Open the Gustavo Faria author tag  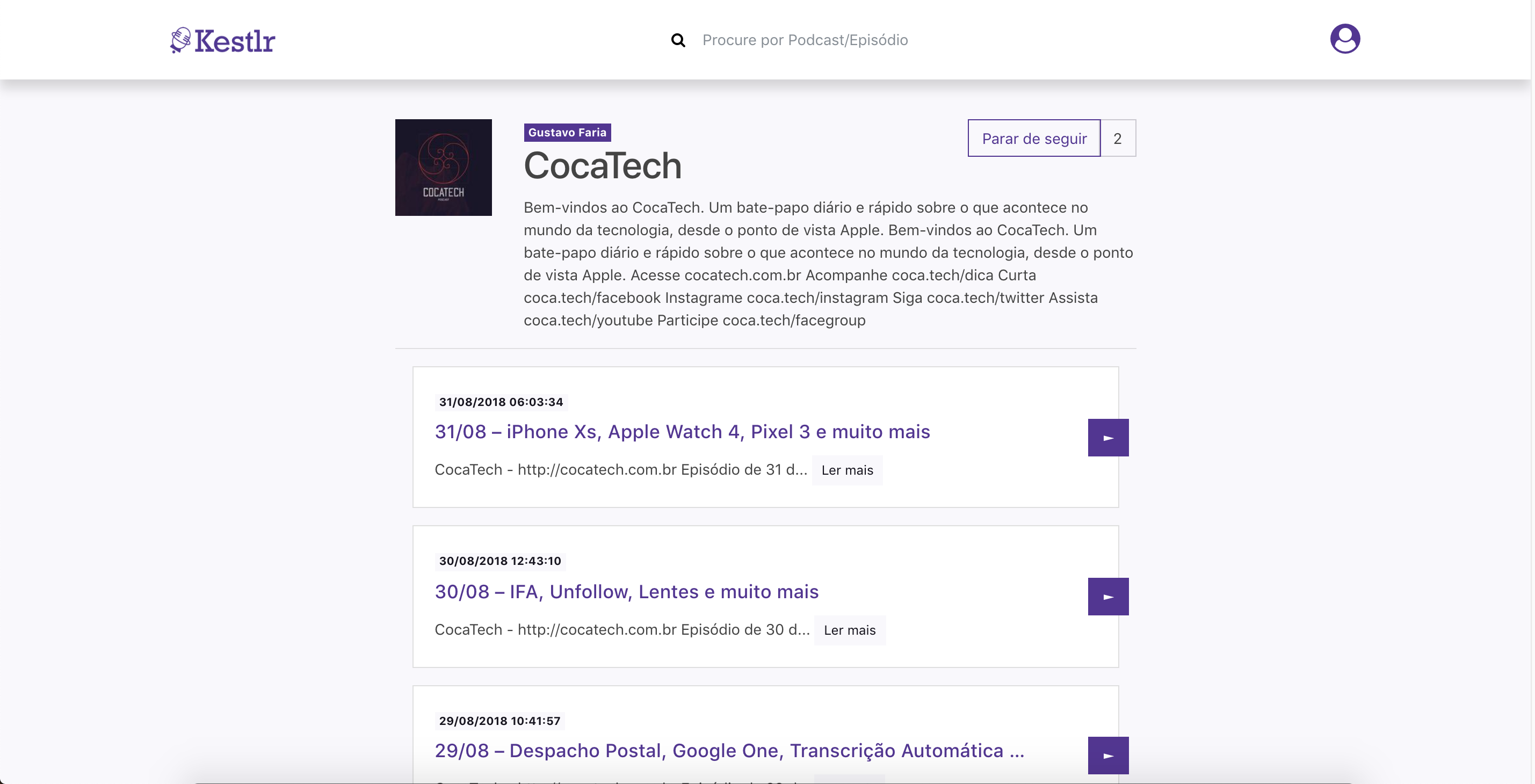point(567,132)
